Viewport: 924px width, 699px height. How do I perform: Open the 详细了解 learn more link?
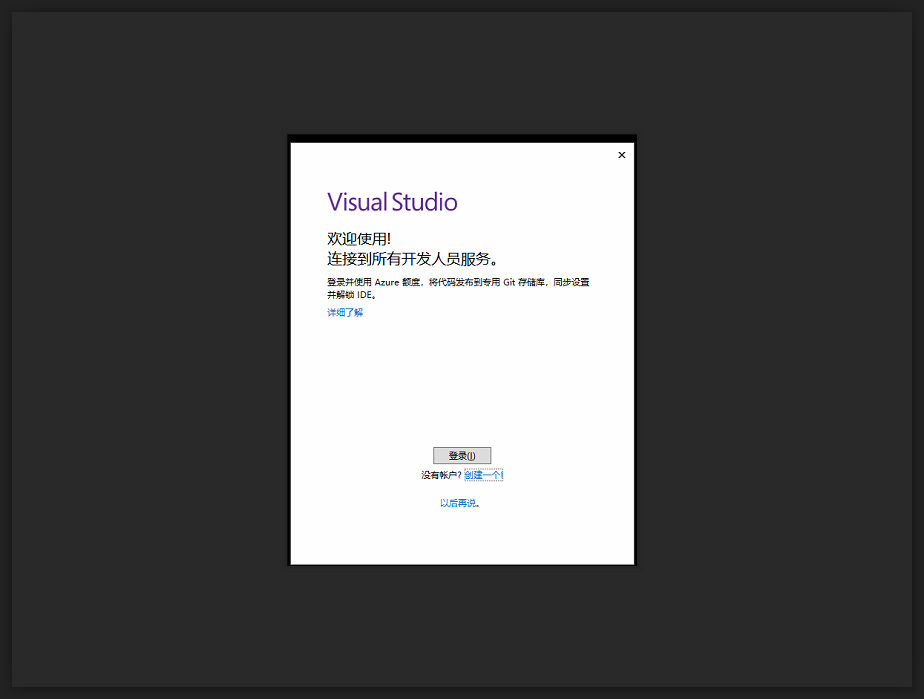[345, 313]
